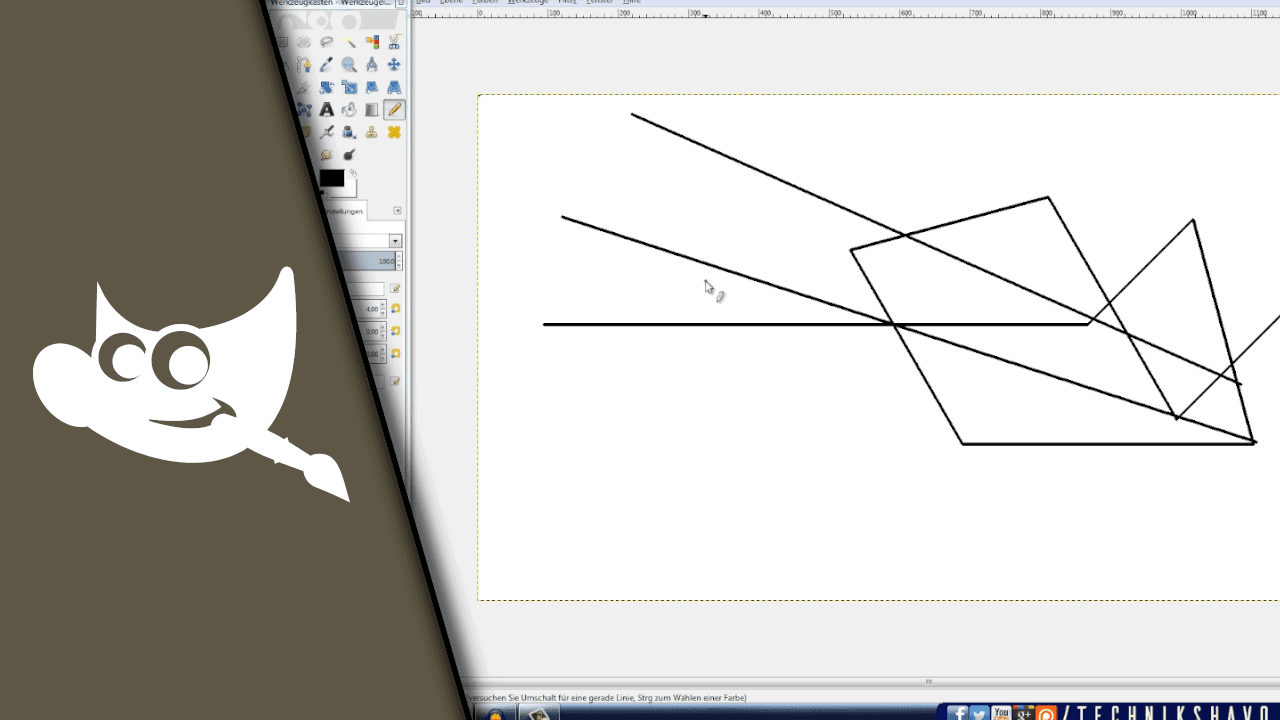Select the Bucket Fill tool

pos(349,109)
